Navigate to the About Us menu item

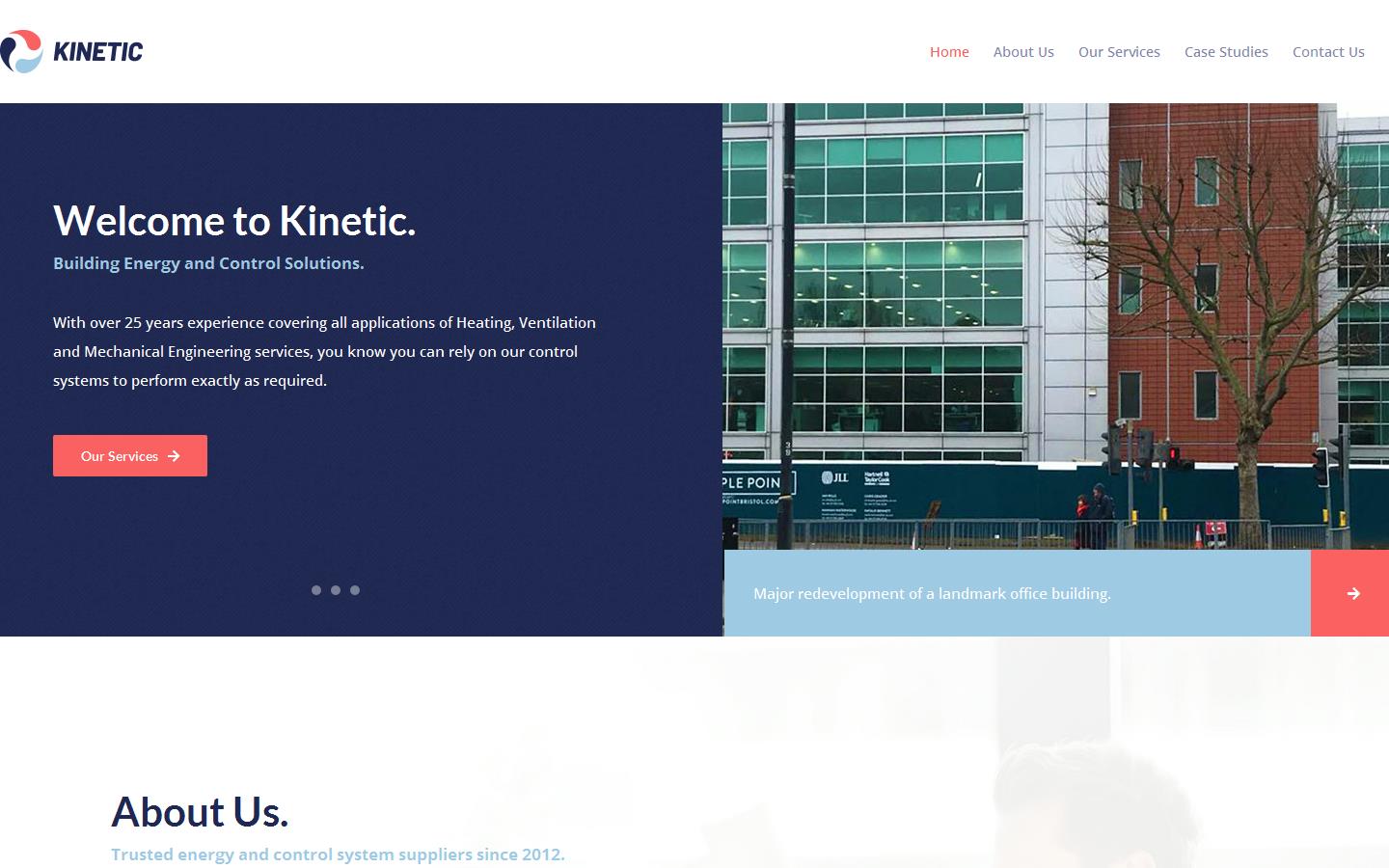pyautogui.click(x=1023, y=52)
